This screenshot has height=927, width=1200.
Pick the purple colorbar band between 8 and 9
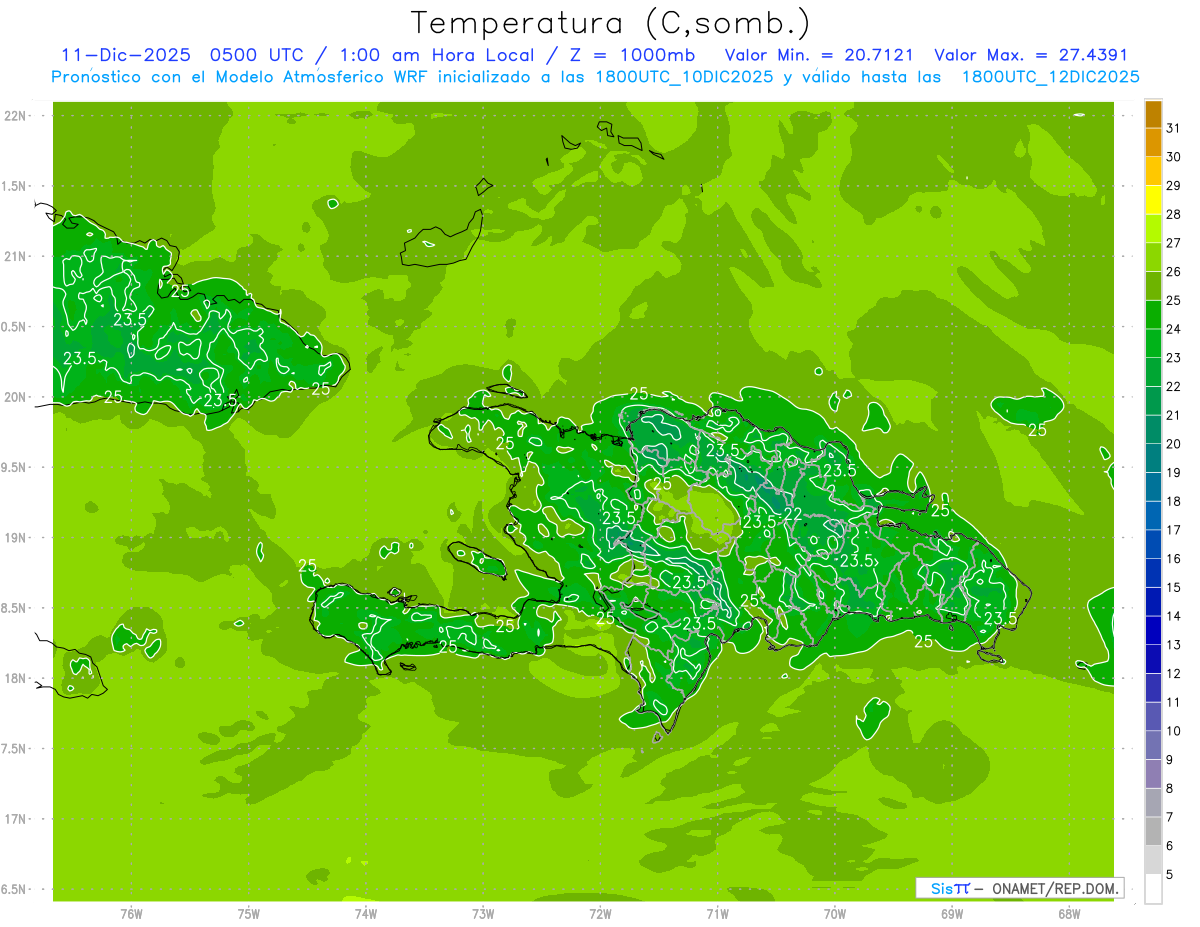point(1153,774)
